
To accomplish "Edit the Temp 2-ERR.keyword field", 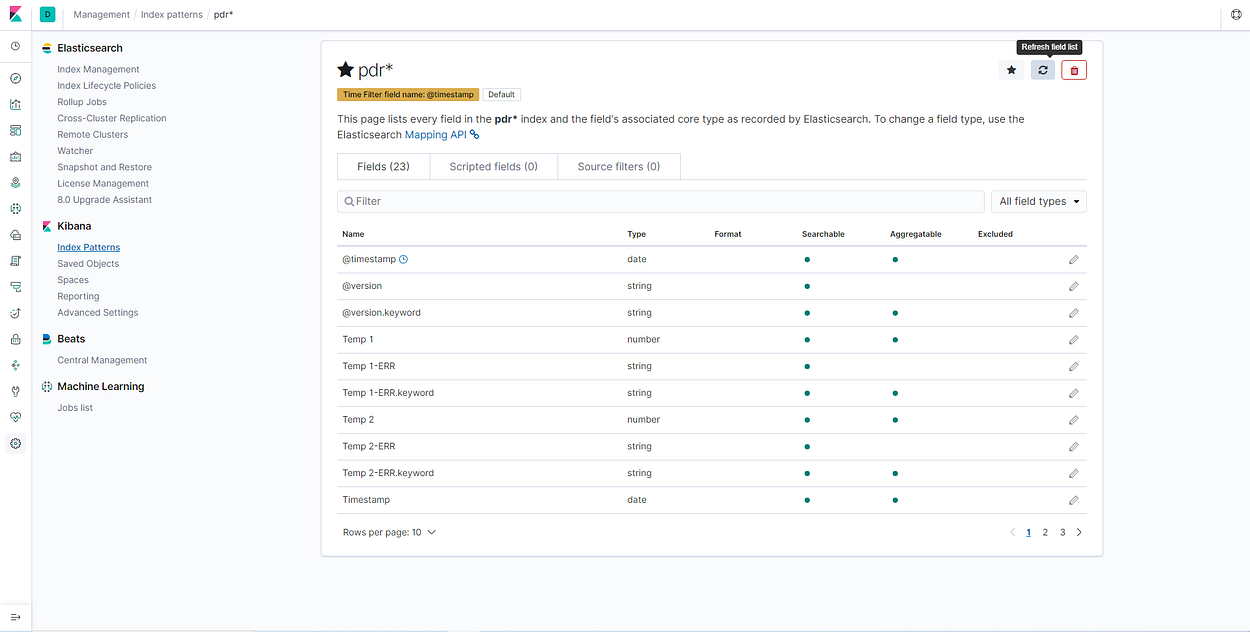I will tap(1073, 473).
